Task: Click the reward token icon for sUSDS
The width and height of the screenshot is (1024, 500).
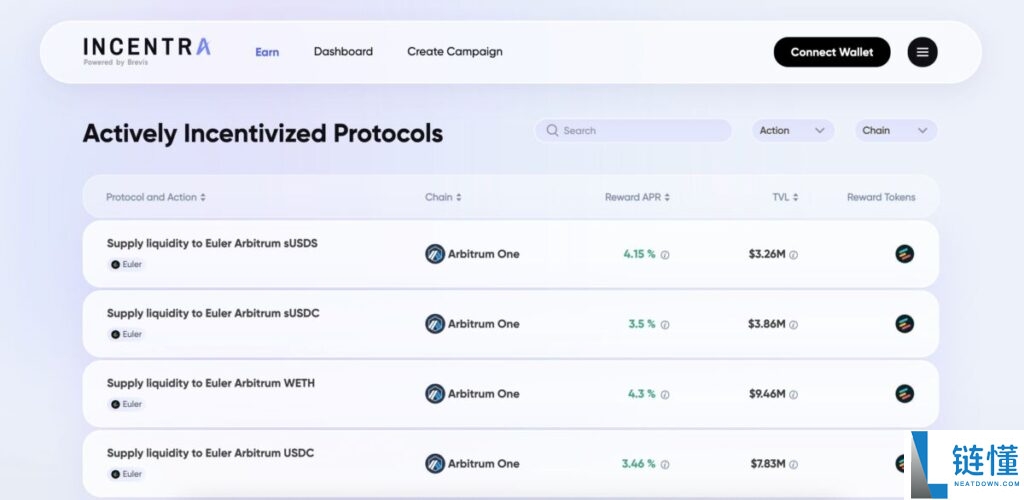Action: point(904,254)
